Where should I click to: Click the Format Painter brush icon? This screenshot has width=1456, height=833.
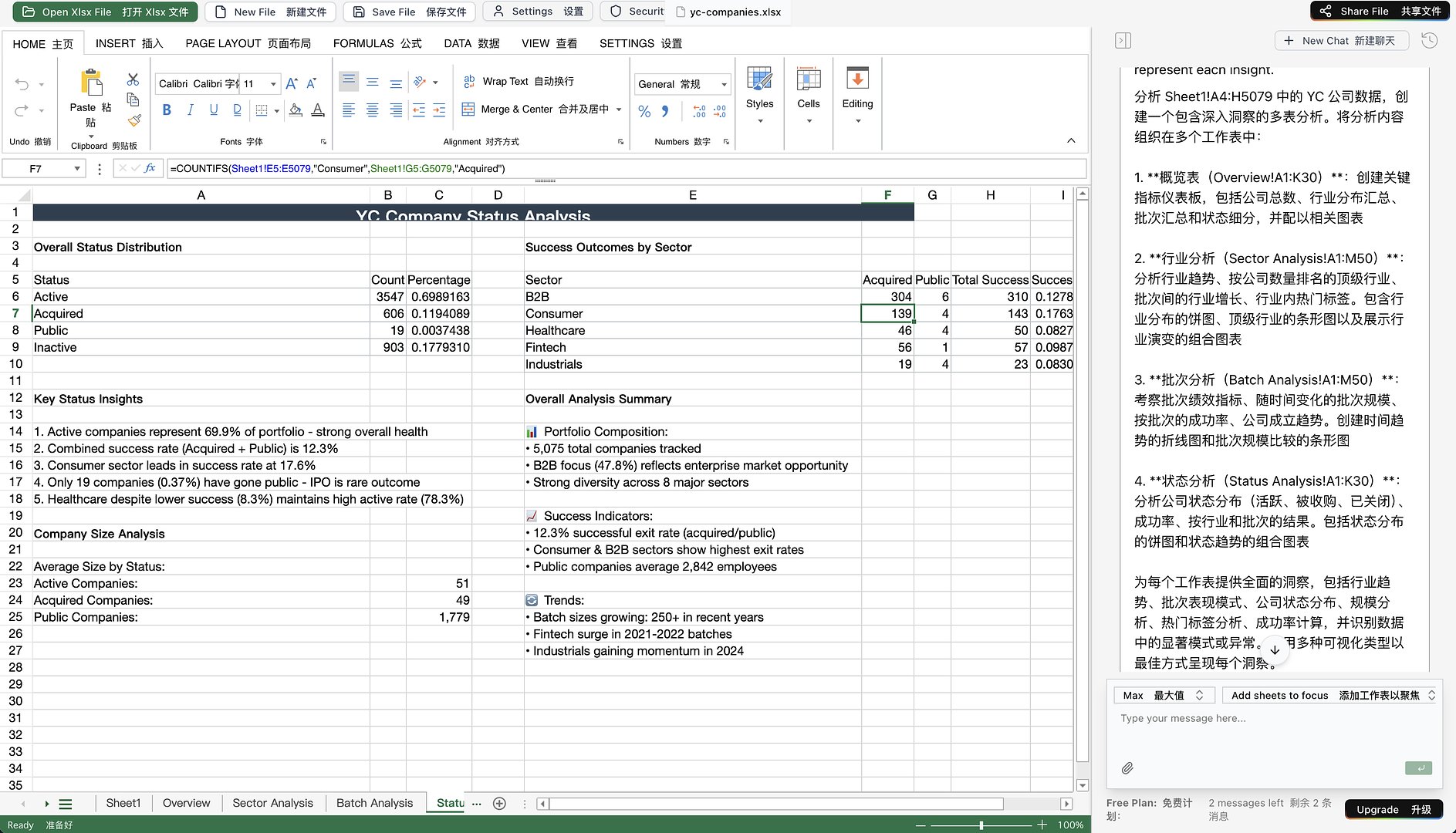134,120
